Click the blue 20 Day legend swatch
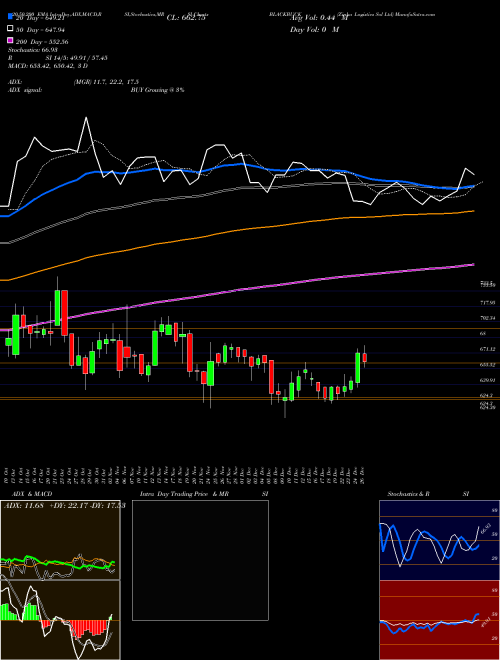The image size is (500, 660). 10,18
